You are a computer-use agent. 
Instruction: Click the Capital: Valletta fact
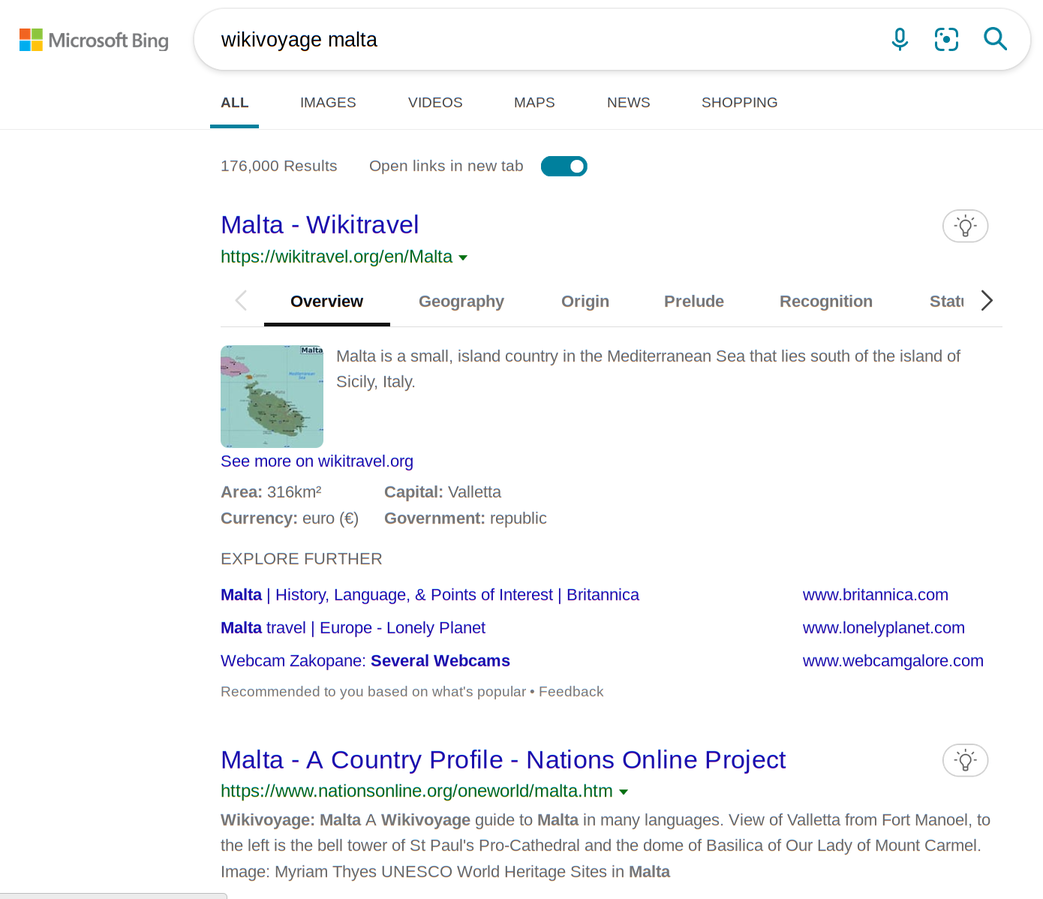442,492
